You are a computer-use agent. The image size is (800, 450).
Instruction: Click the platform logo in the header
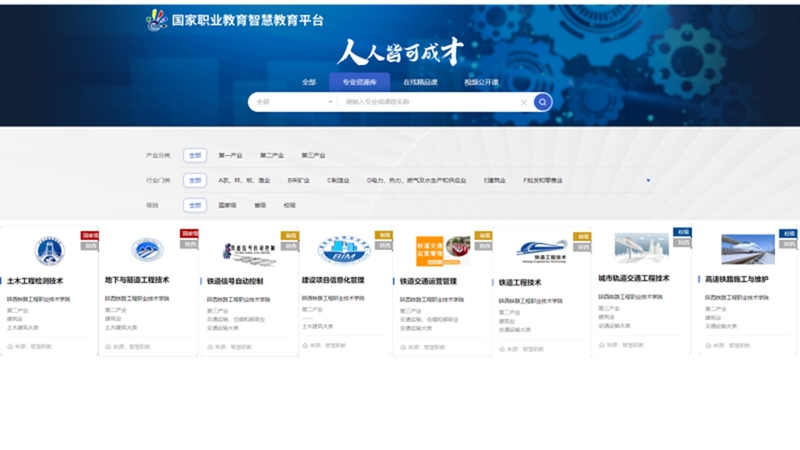click(x=157, y=19)
